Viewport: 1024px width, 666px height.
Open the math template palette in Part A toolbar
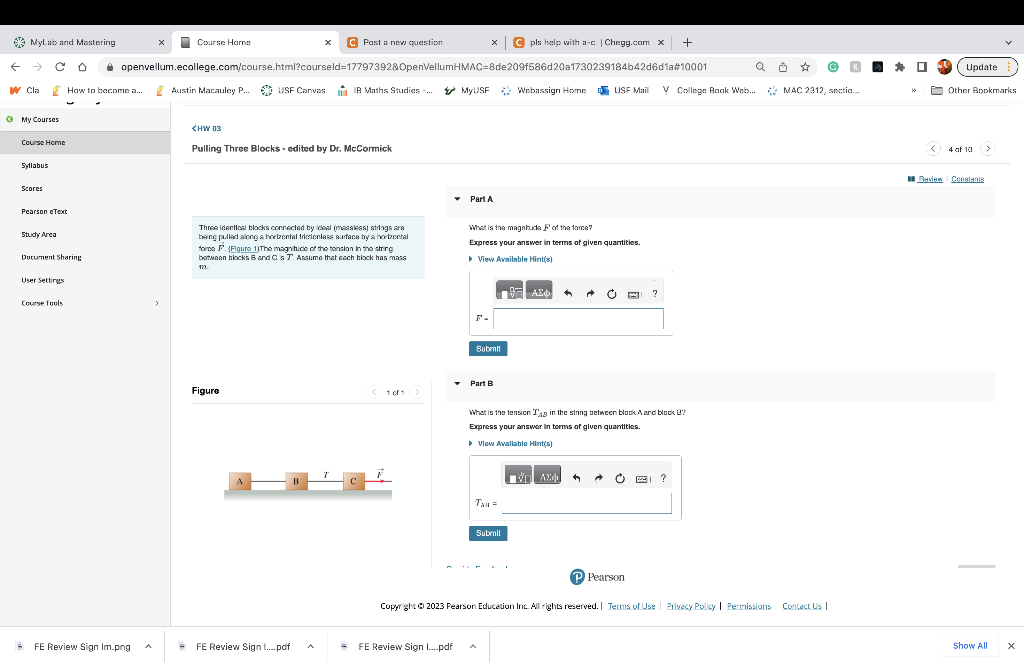click(x=511, y=292)
